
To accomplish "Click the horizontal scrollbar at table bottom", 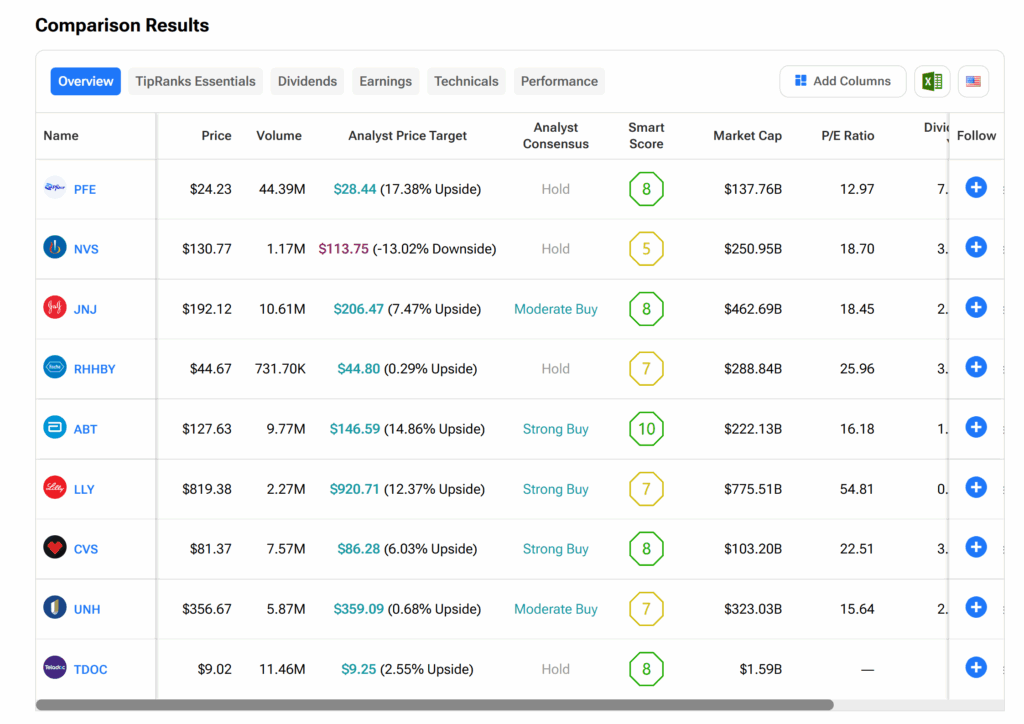I will (x=434, y=705).
